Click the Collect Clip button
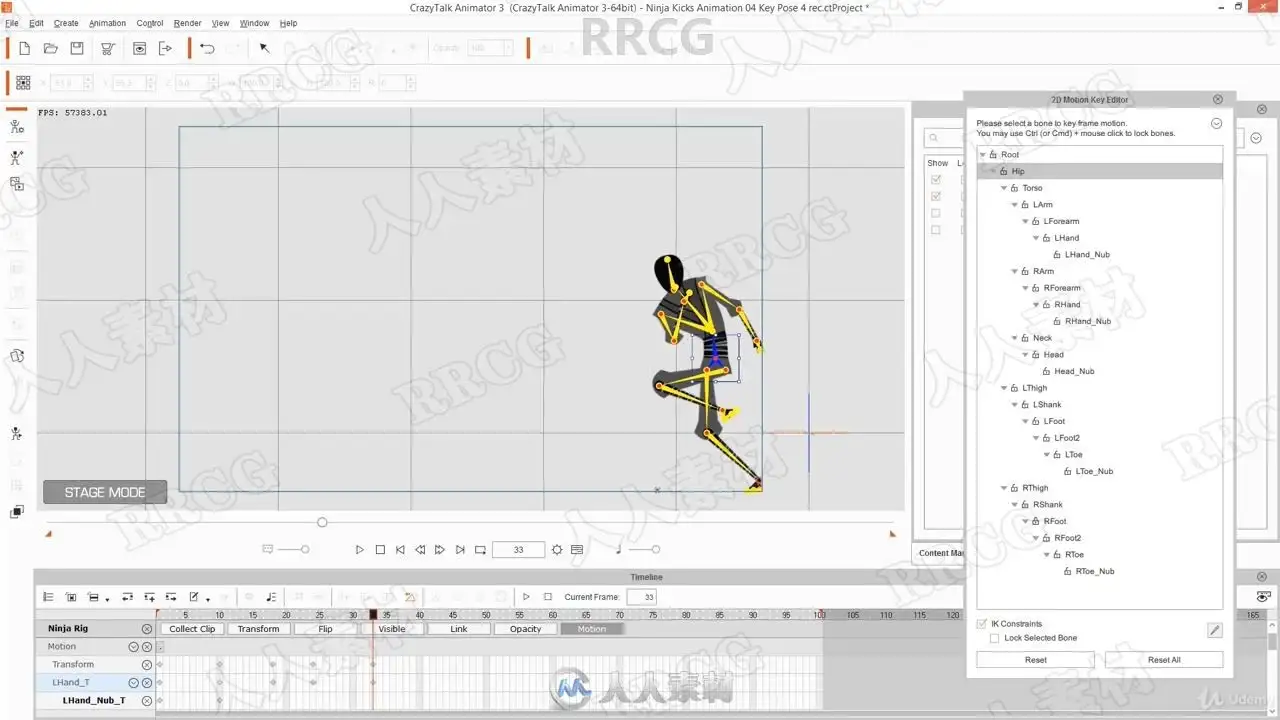The width and height of the screenshot is (1280, 720). pyautogui.click(x=192, y=629)
